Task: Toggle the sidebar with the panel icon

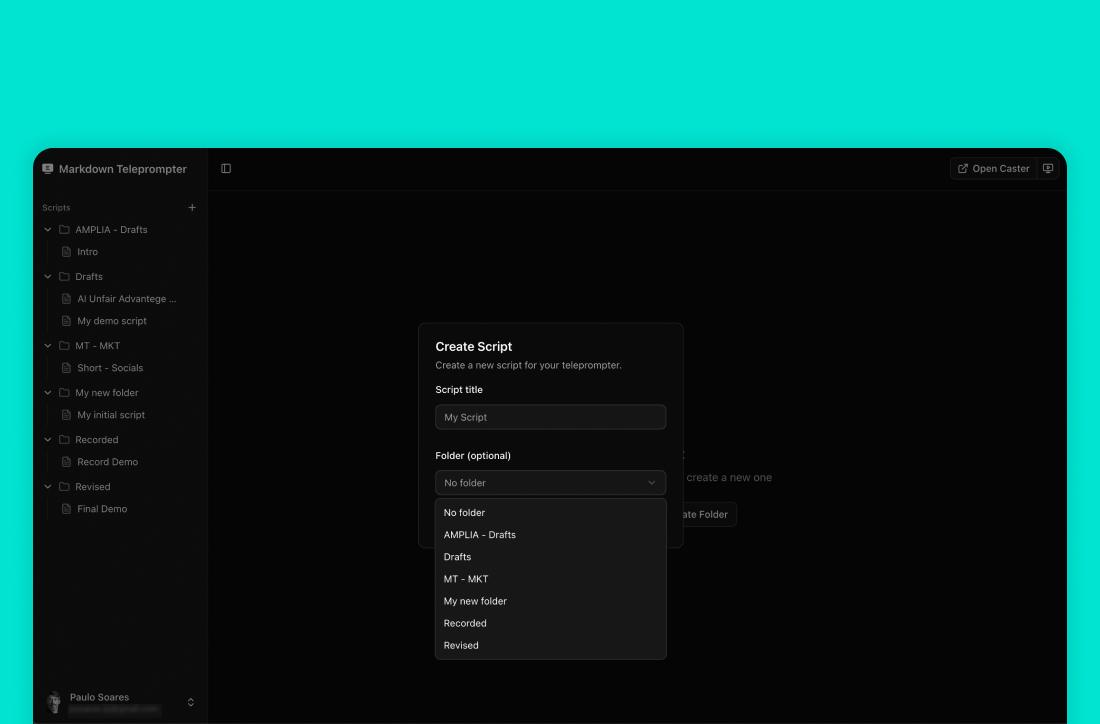Action: (226, 168)
